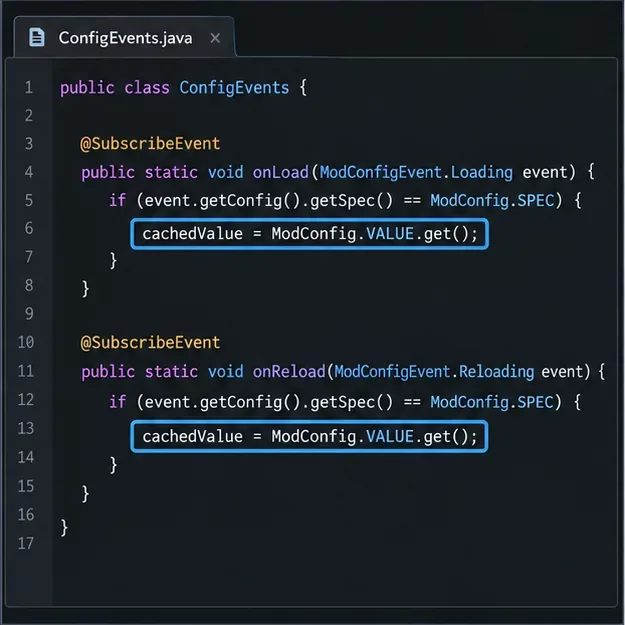
Task: Click event.getConfig() on line 5
Action: tap(222, 200)
